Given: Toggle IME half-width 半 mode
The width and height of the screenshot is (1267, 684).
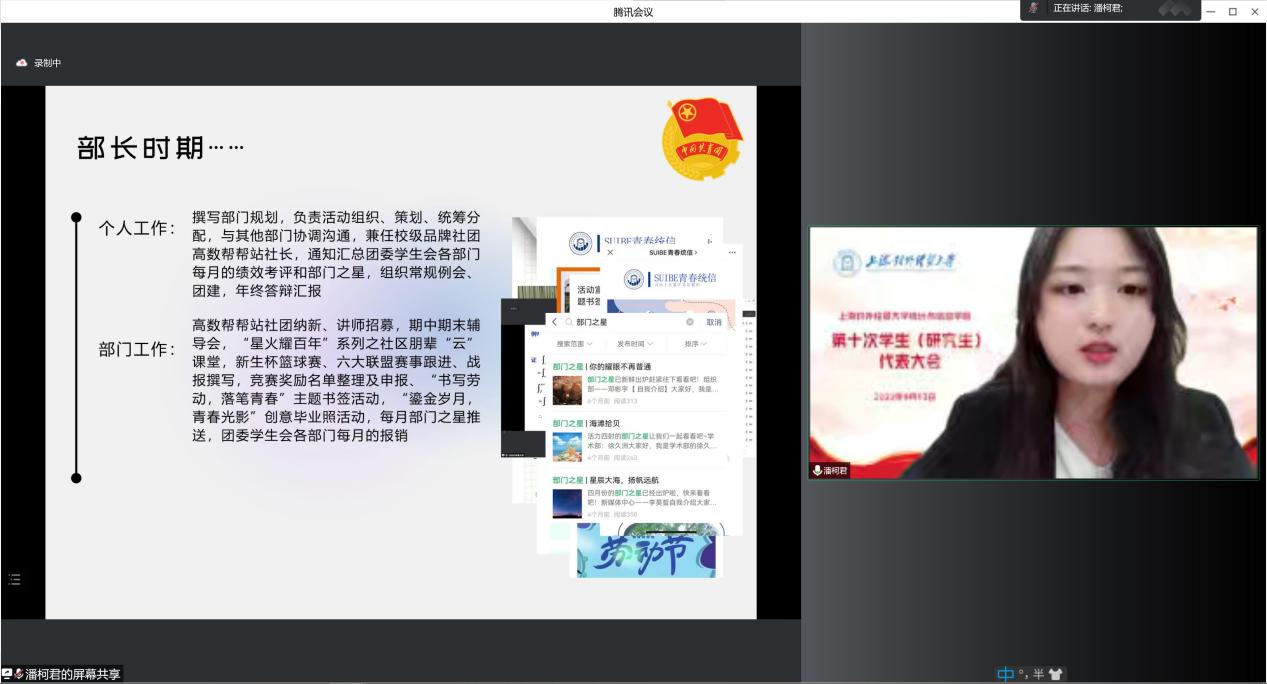Looking at the screenshot, I should (1038, 674).
